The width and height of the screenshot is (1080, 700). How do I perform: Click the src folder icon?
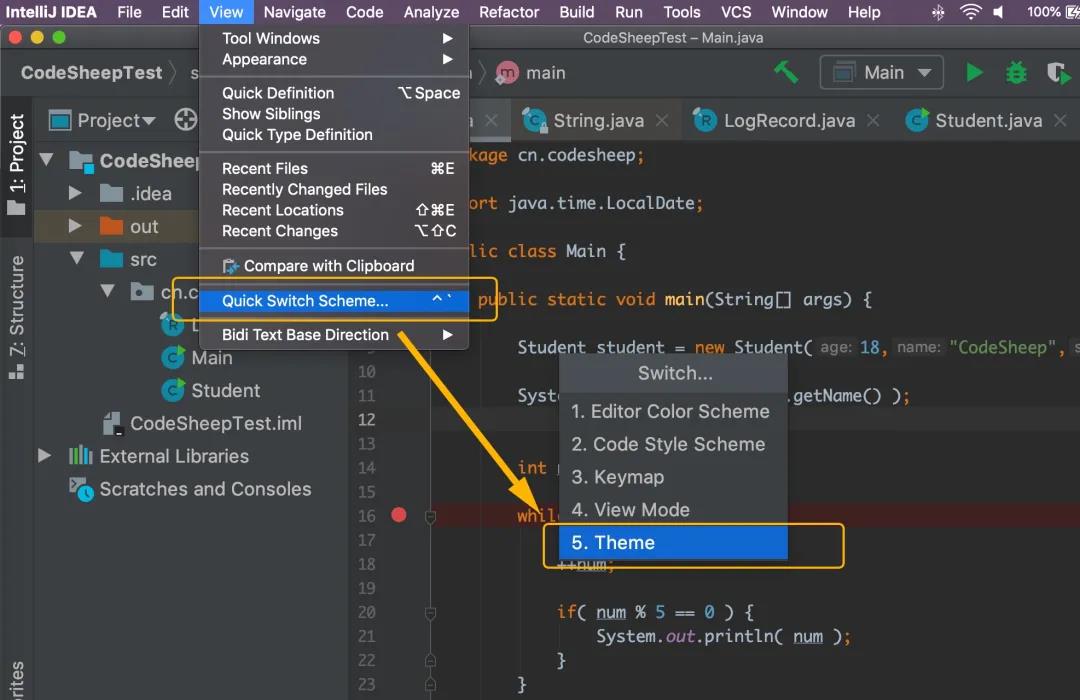[111, 259]
